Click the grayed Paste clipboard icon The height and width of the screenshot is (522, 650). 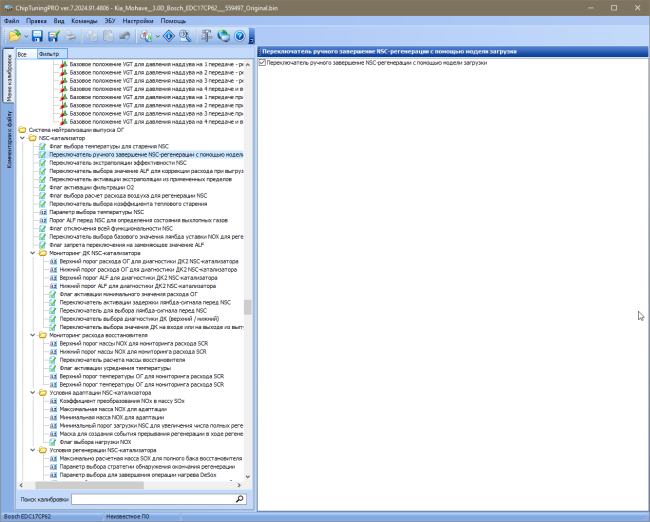tap(108, 36)
